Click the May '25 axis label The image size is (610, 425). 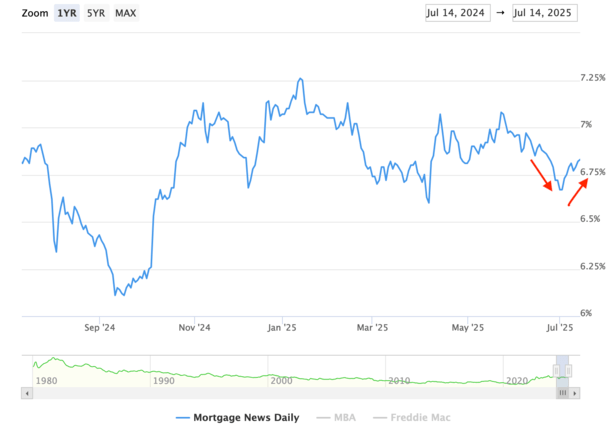[468, 328]
